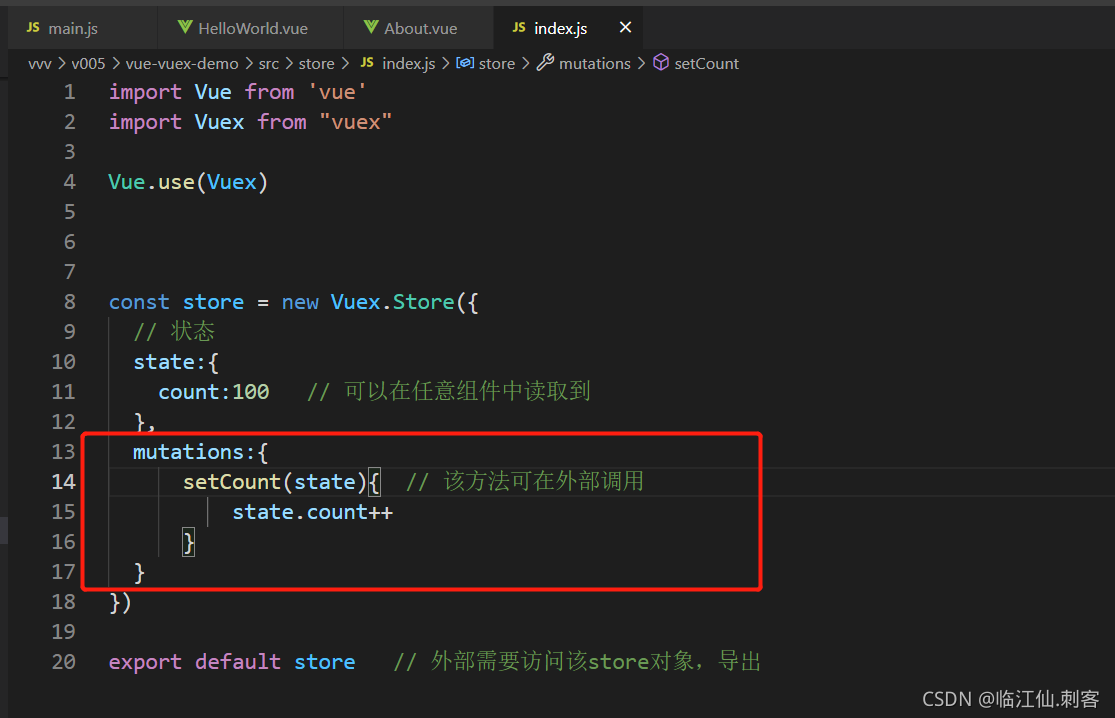Click setCount(state) on line 14
The height and width of the screenshot is (718, 1115).
coord(274,482)
